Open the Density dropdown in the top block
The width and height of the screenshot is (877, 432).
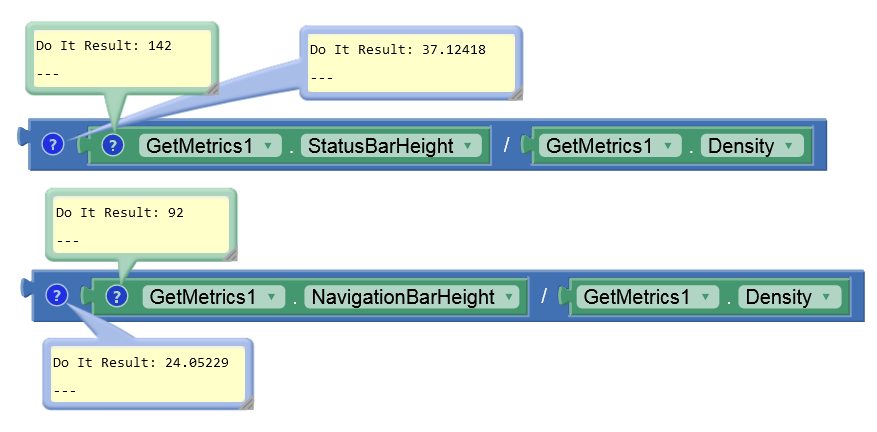[752, 146]
